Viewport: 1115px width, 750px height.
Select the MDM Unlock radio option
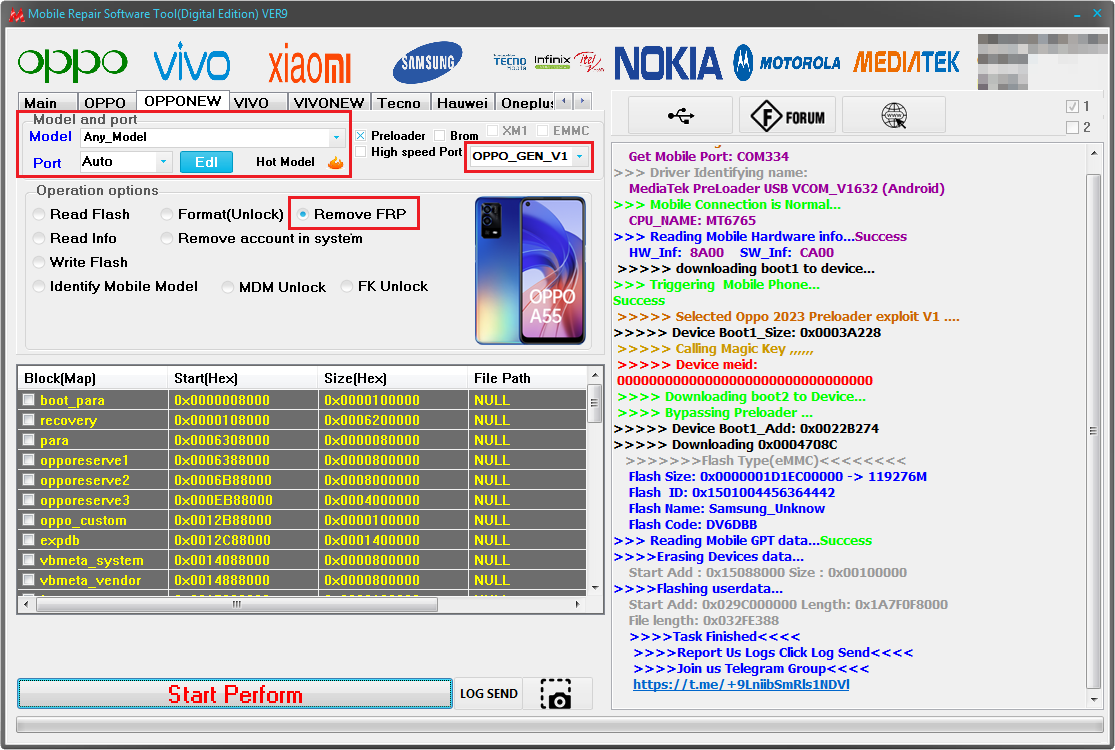[228, 287]
